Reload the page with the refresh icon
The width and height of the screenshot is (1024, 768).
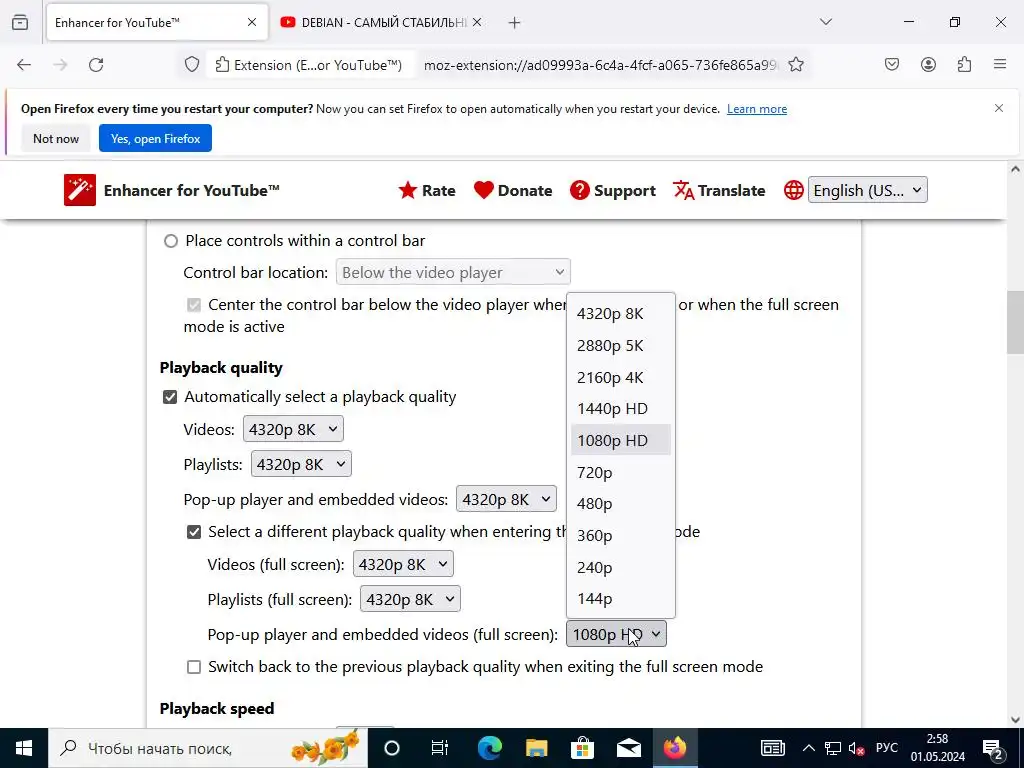click(96, 65)
